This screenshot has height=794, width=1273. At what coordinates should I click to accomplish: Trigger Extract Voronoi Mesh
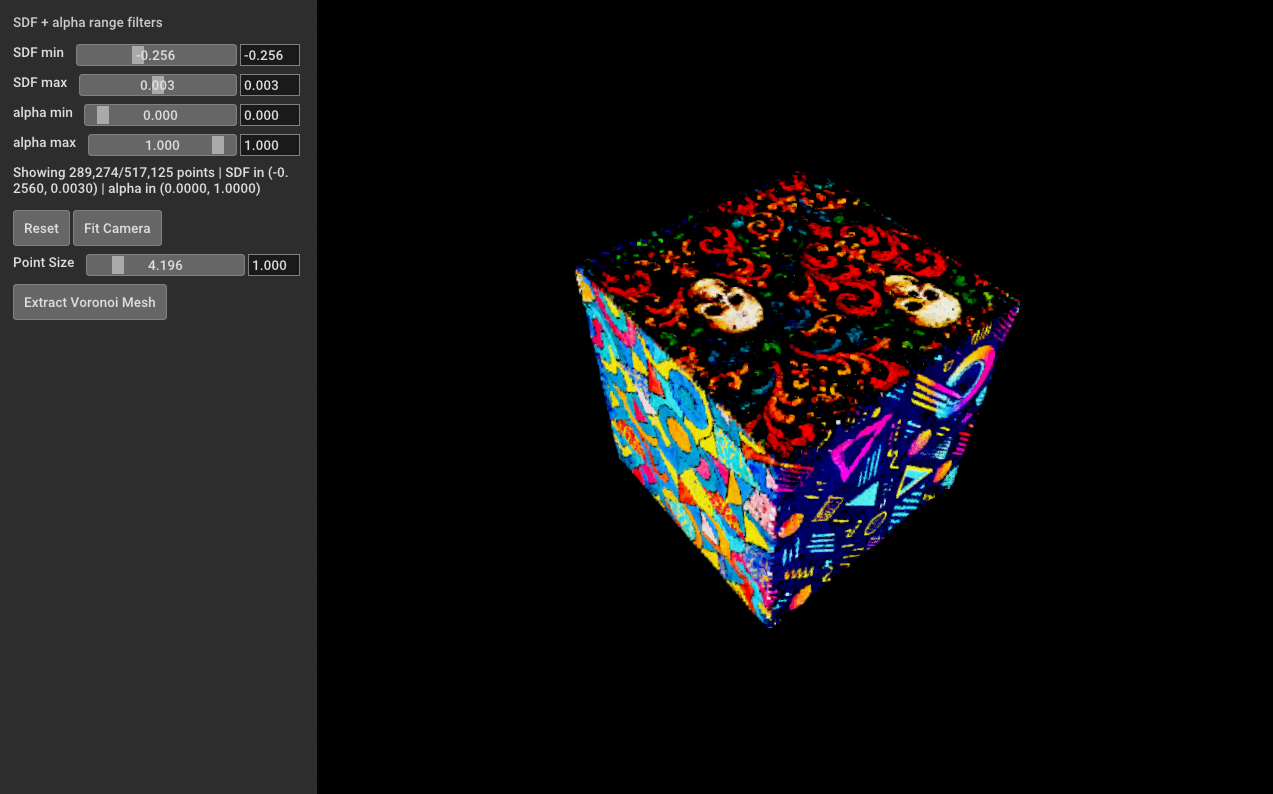[x=89, y=301]
